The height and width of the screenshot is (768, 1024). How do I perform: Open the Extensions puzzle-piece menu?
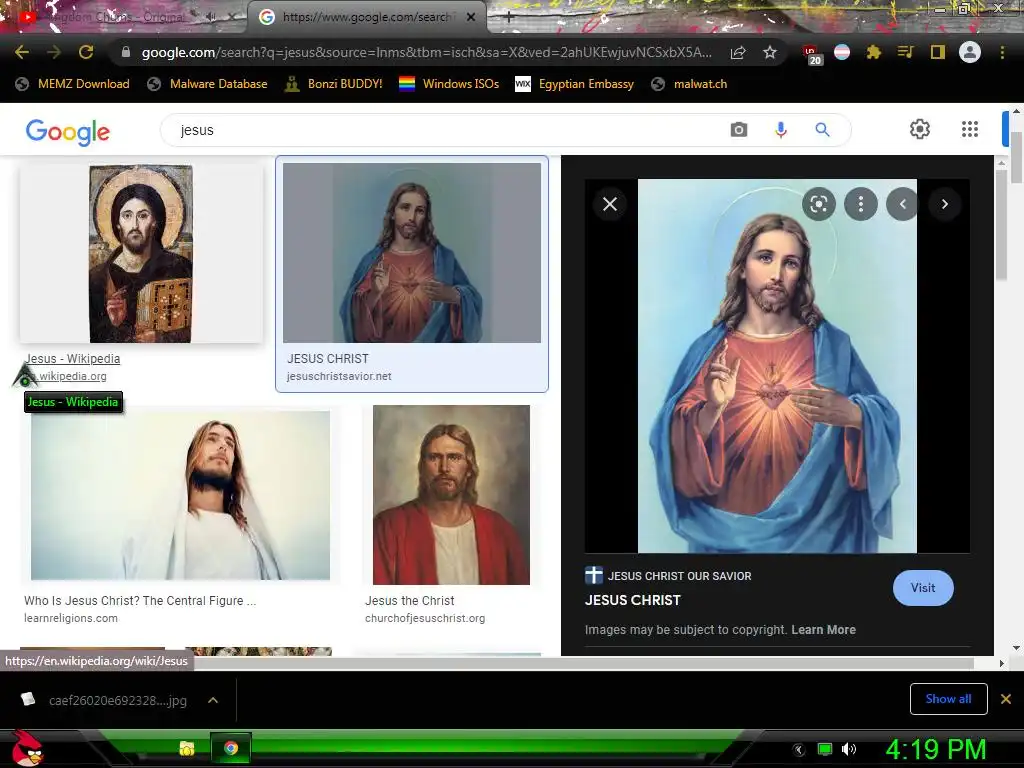click(874, 52)
